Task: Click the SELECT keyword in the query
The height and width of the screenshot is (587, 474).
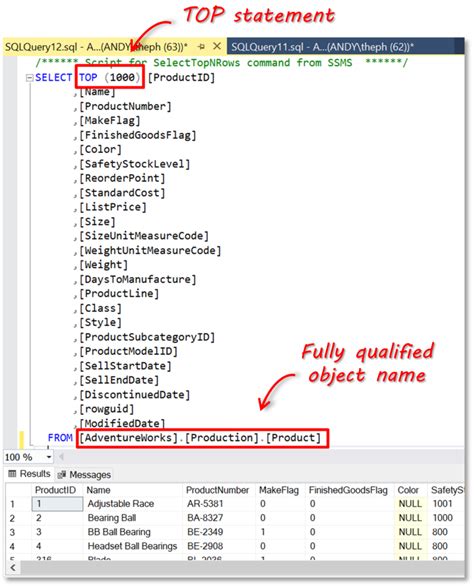Action: pos(54,77)
